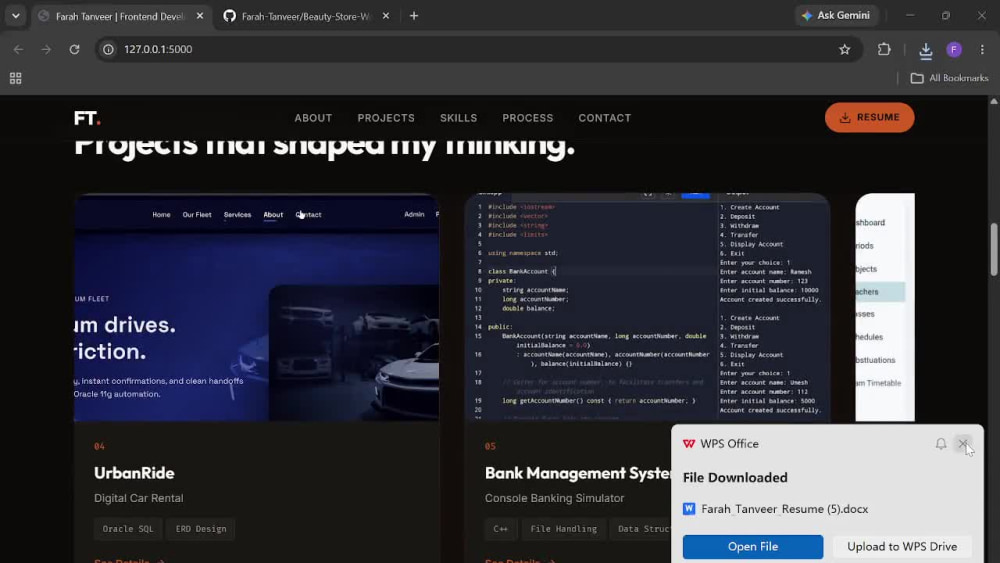Image resolution: width=1000 pixels, height=563 pixels.
Task: Open the browser Downloads icon
Action: pos(925,50)
